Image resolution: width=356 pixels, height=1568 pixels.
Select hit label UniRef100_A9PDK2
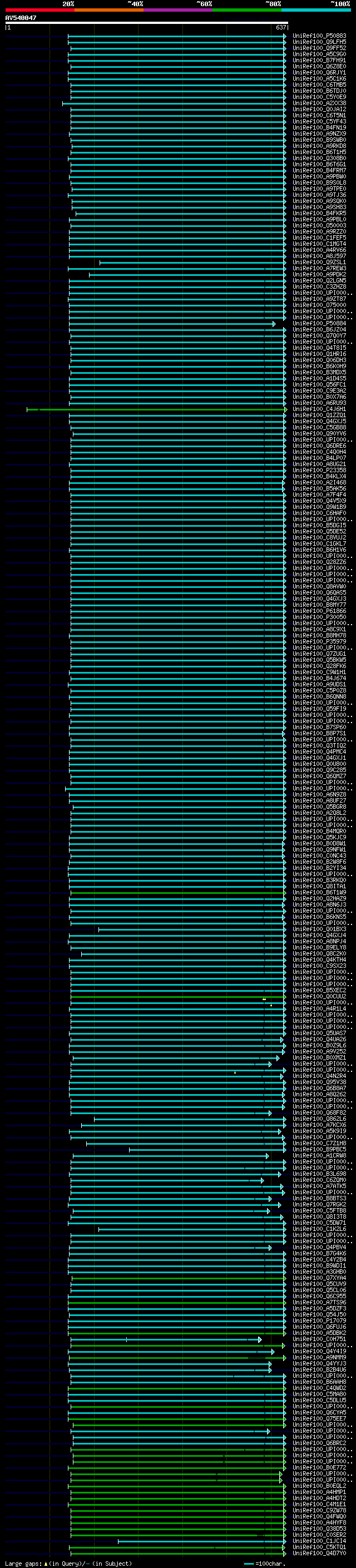pos(319,275)
